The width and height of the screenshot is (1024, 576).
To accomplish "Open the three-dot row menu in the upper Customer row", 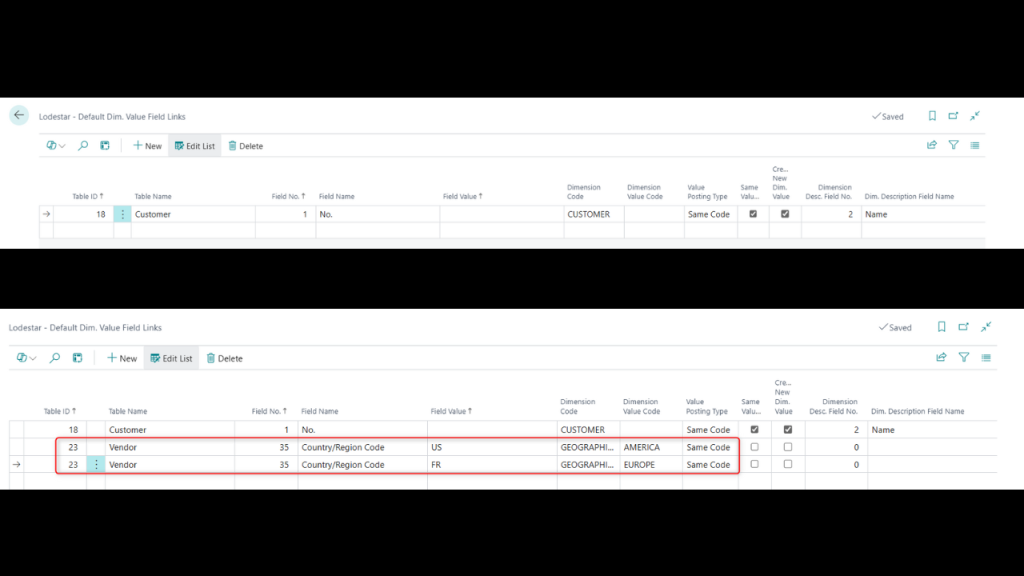I will 123,214.
